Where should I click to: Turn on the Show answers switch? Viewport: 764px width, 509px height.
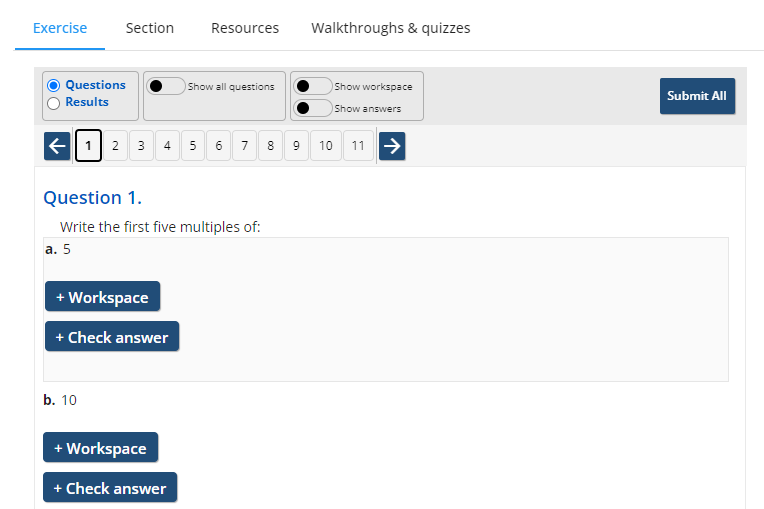point(313,108)
